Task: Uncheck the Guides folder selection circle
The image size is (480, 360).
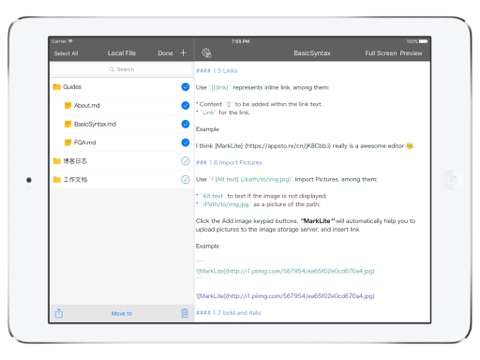Action: (185, 87)
